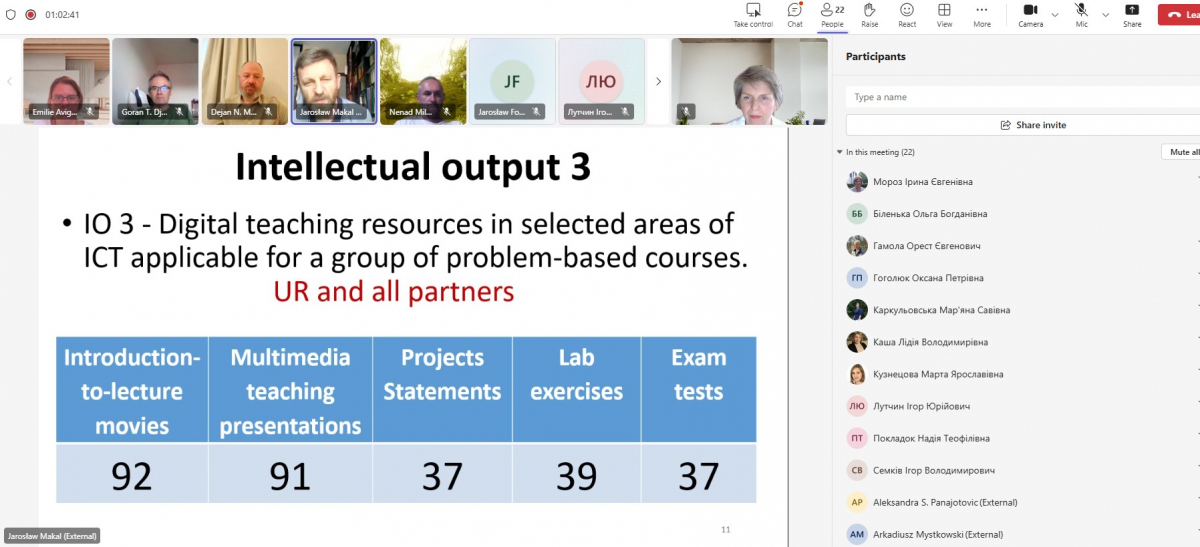1200x547 pixels.
Task: Select participant Aleksandra S. Panajotovic (External)
Action: click(933, 502)
